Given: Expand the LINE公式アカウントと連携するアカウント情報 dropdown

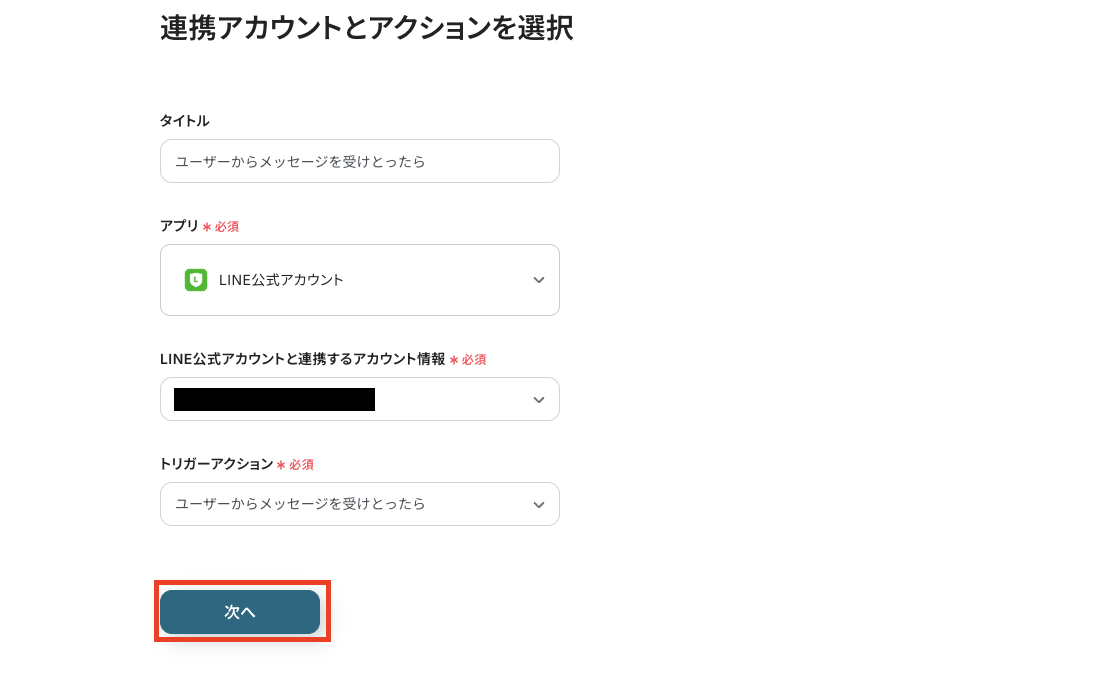Looking at the screenshot, I should 539,399.
